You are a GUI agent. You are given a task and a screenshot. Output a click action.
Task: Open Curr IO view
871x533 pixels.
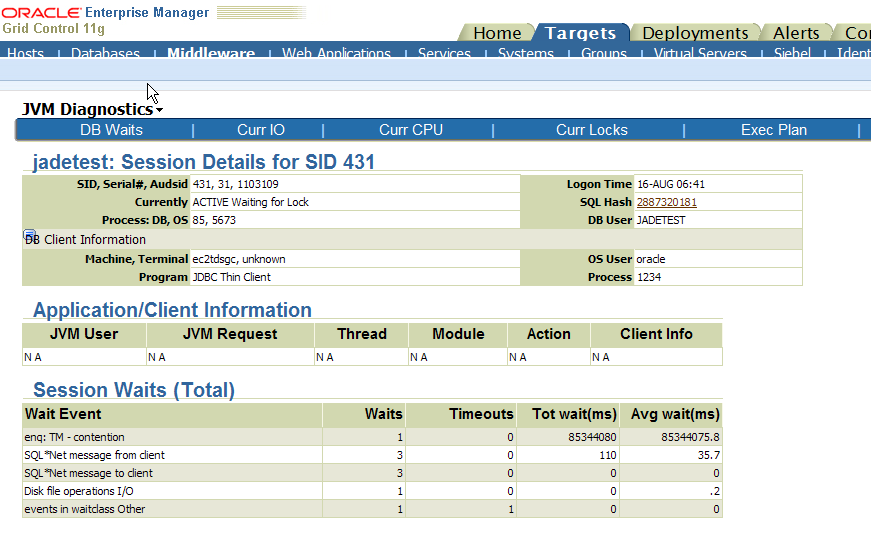(261, 130)
